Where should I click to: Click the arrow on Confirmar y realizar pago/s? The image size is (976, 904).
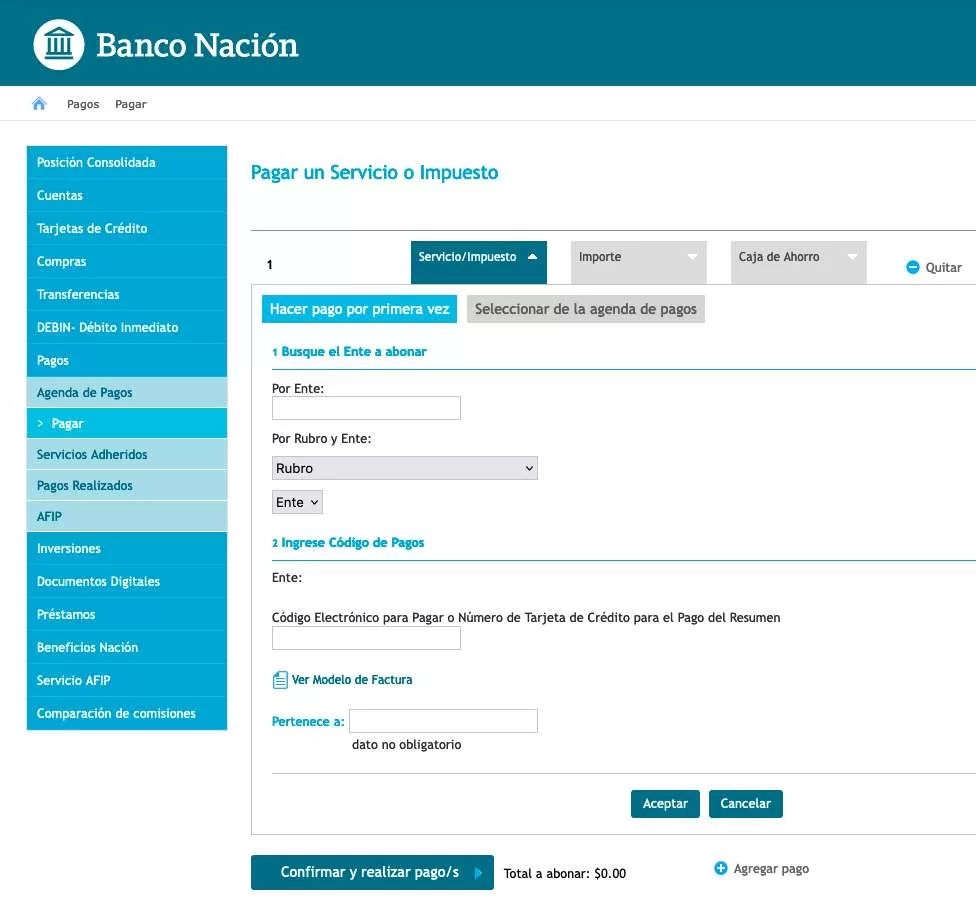(478, 873)
